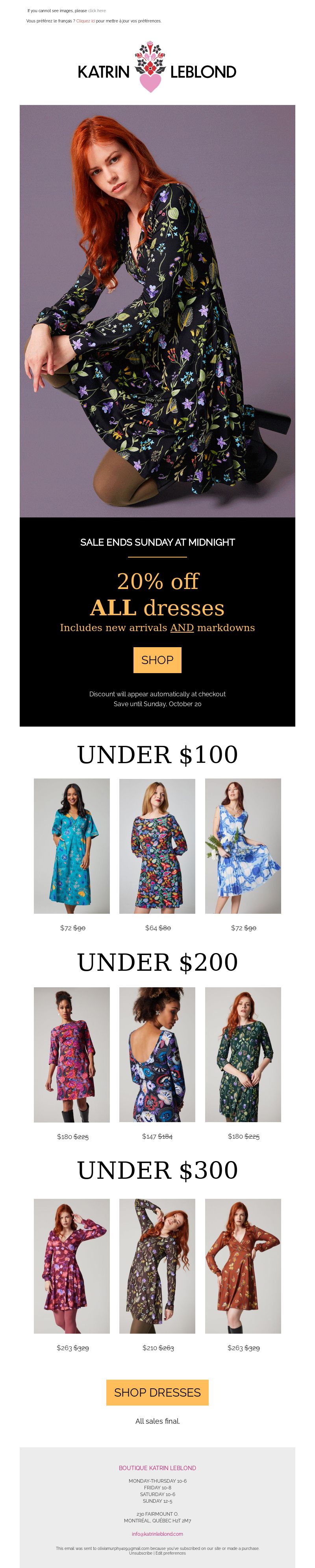Open the magenta wrap dress priced $263
Viewport: 315px width, 1568px height.
[72, 1266]
